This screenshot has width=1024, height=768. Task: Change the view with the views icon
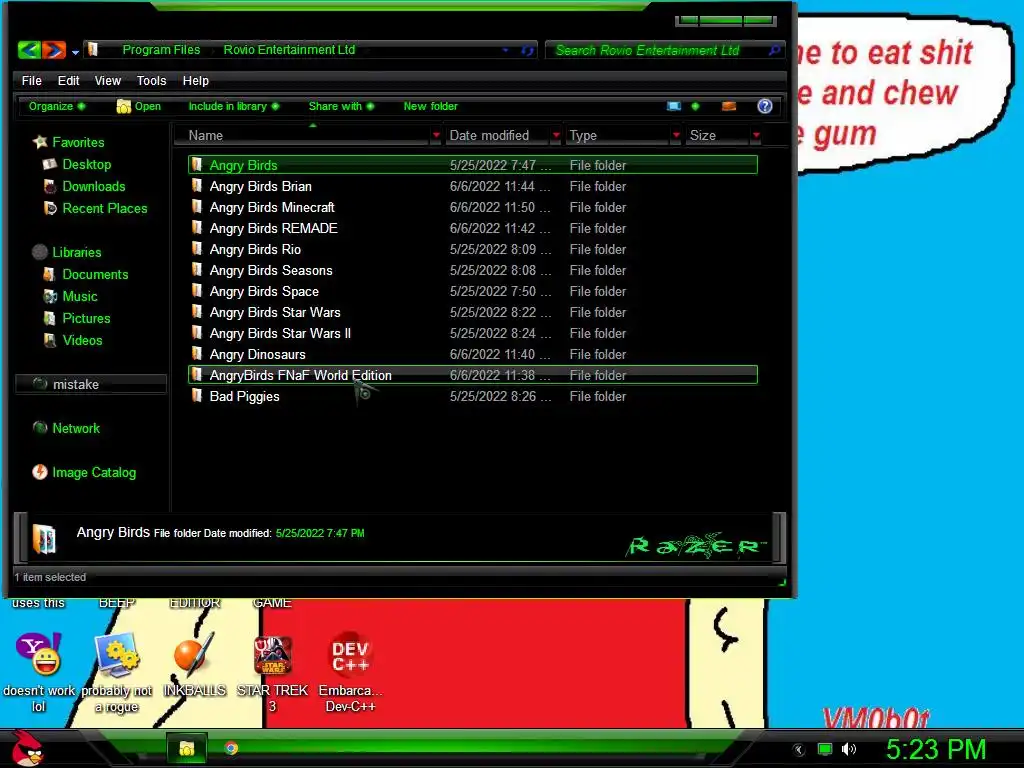click(x=674, y=106)
